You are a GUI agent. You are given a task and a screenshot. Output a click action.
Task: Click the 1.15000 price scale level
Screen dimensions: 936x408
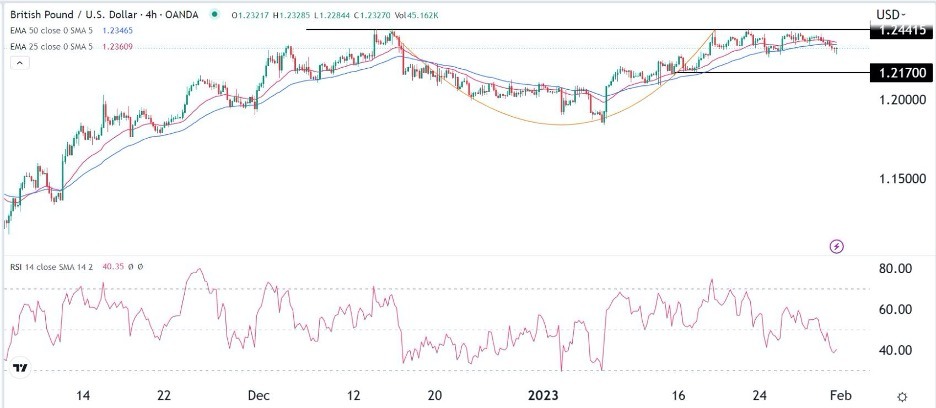[902, 179]
